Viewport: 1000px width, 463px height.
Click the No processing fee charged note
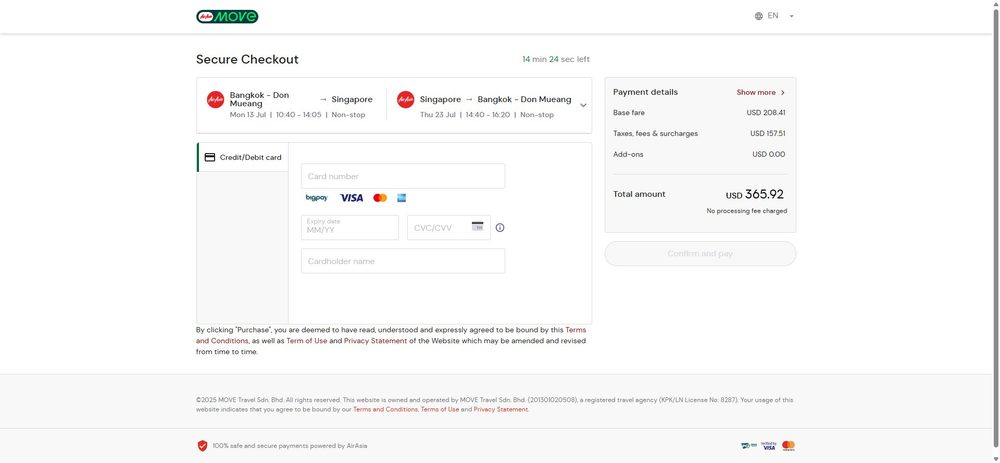(747, 211)
